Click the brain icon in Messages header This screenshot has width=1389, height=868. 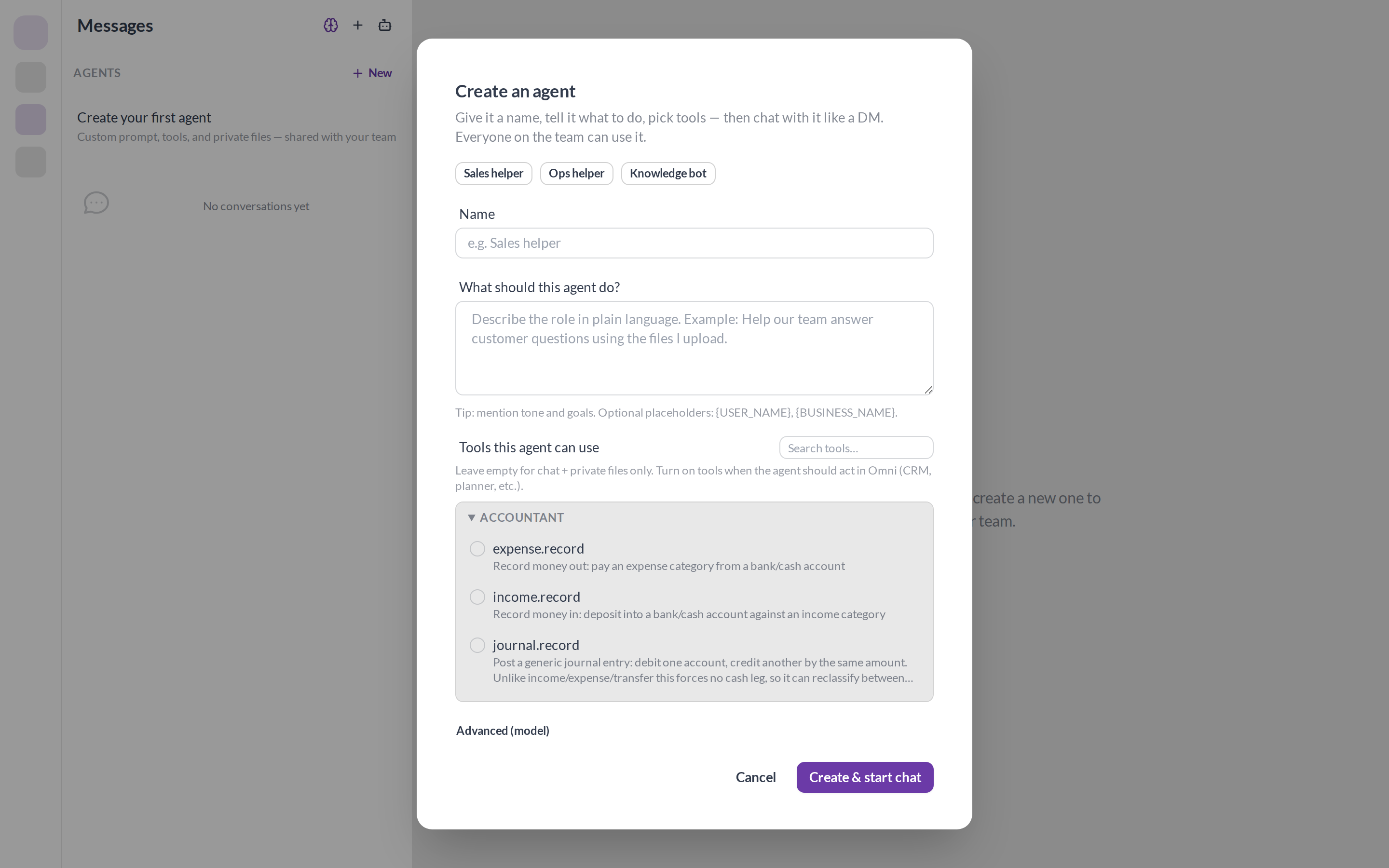pos(330,25)
